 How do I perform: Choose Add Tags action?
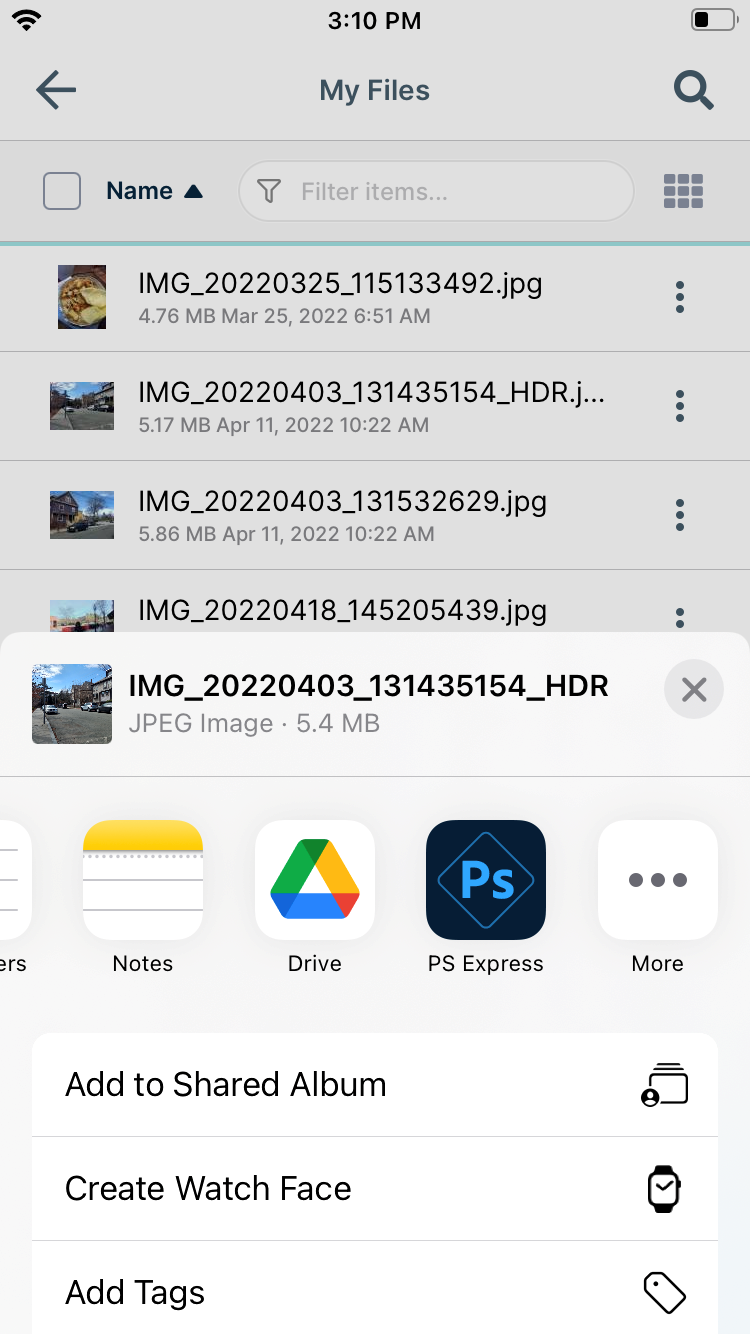375,1292
